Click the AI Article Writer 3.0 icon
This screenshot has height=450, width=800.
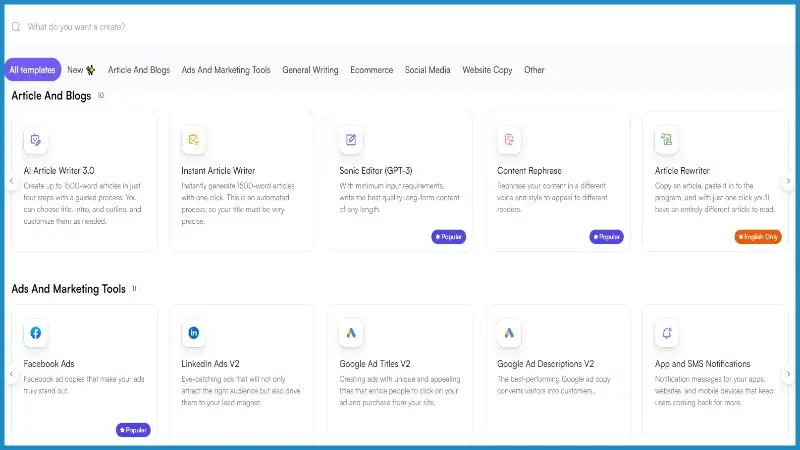(36, 140)
